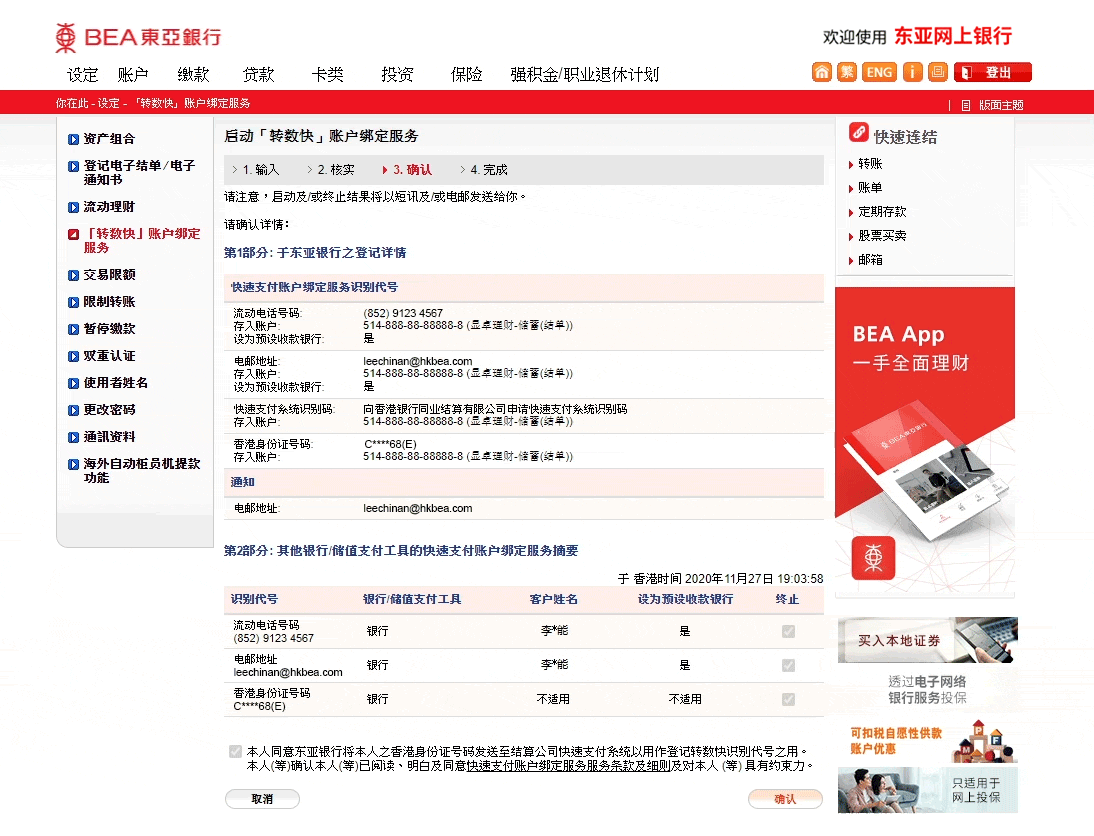Image resolution: width=1094 pixels, height=836 pixels.
Task: Open 登记电子结单/电子通知书 in sidebar
Action: pos(140,172)
